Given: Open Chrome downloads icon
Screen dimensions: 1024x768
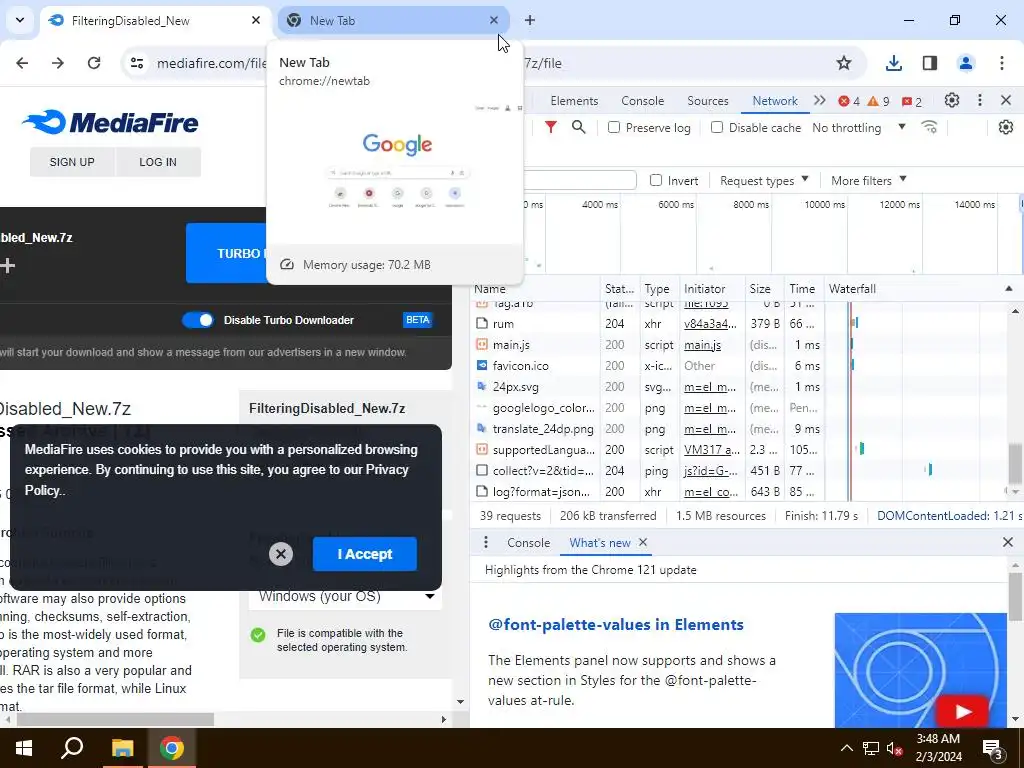Looking at the screenshot, I should coord(894,63).
